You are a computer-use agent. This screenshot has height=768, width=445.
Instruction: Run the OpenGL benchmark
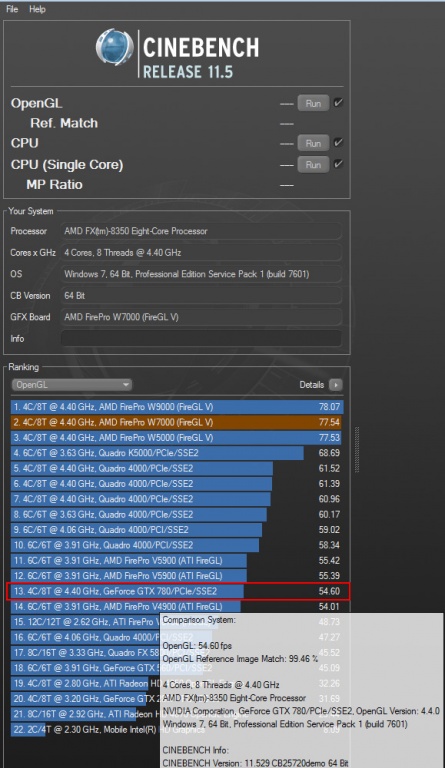tap(313, 103)
